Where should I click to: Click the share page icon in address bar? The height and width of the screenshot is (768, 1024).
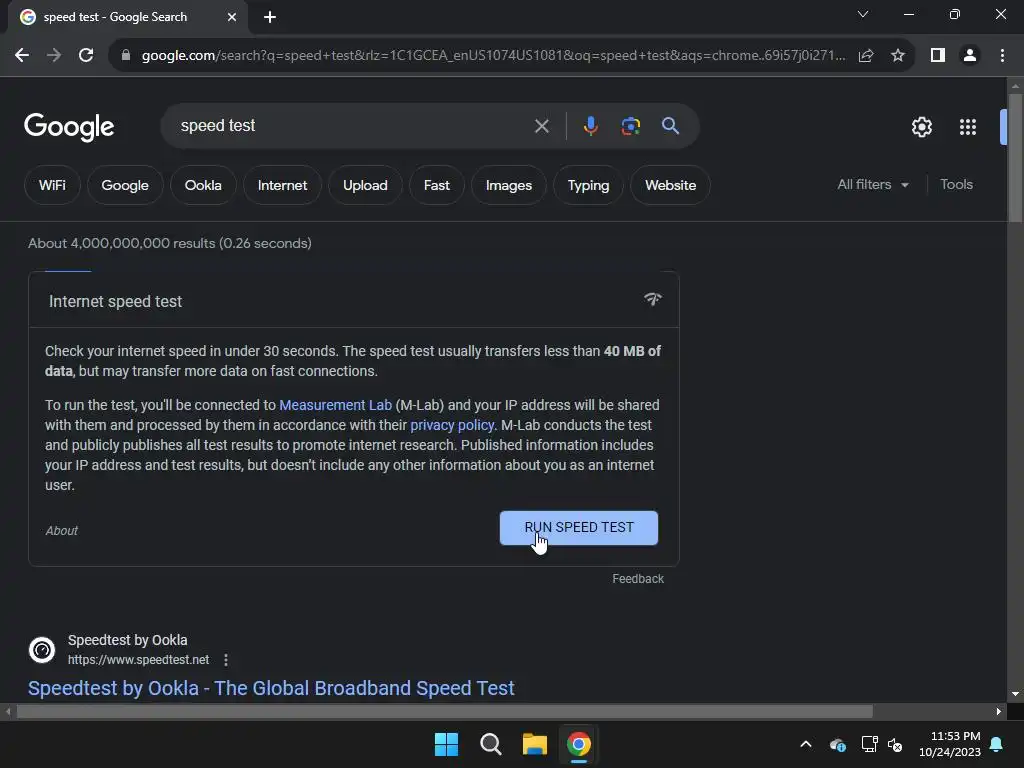866,56
